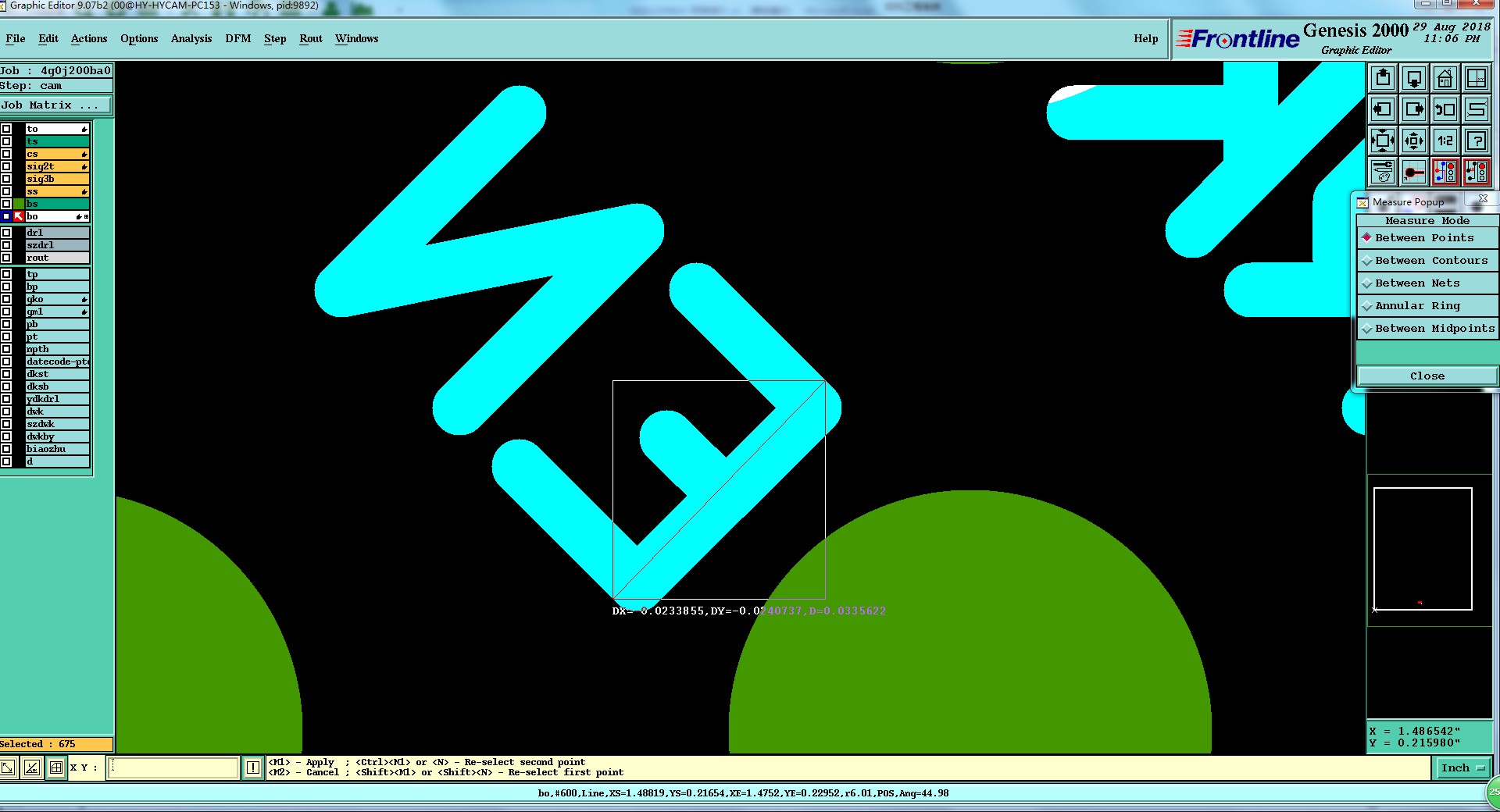This screenshot has height=812, width=1500.
Task: Click the Job Matrix button
Action: point(56,105)
